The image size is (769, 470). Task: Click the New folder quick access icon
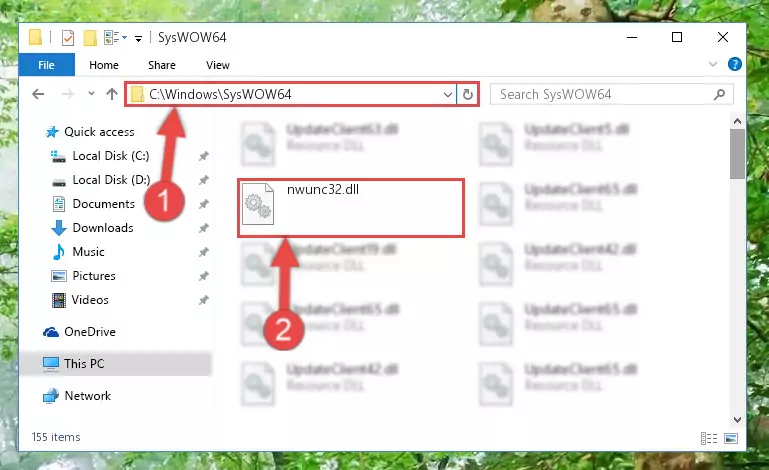click(x=90, y=38)
